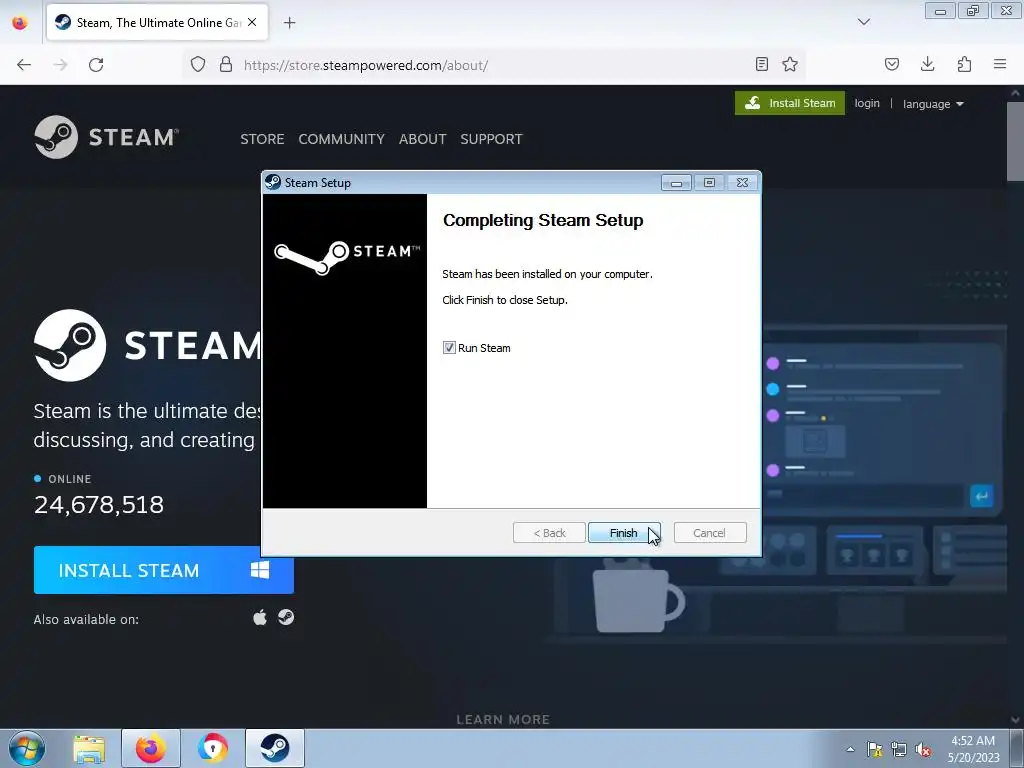Click the Steam Setup title bar icon

(273, 182)
